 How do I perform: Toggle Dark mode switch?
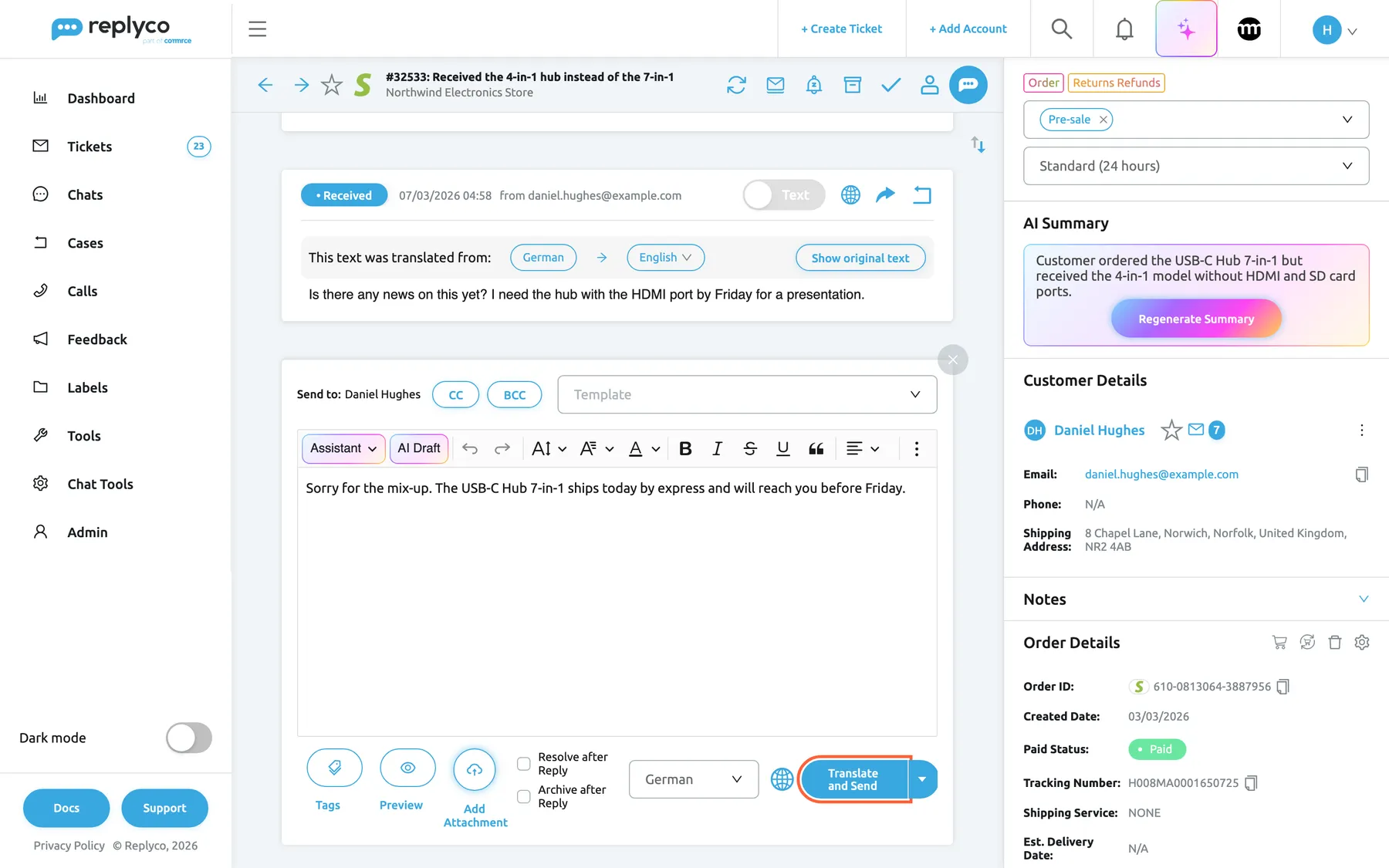(189, 738)
